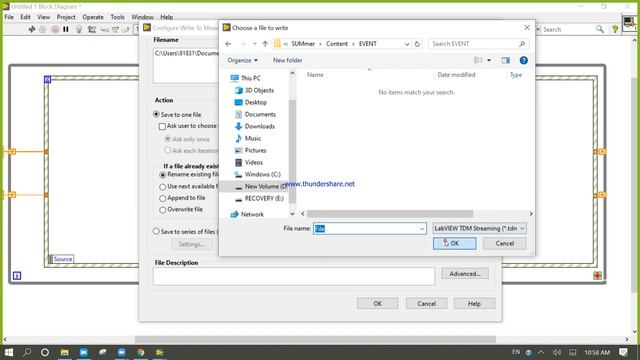Refresh the EVENT folder listing
Screen dimensions: 640x360
coord(417,44)
